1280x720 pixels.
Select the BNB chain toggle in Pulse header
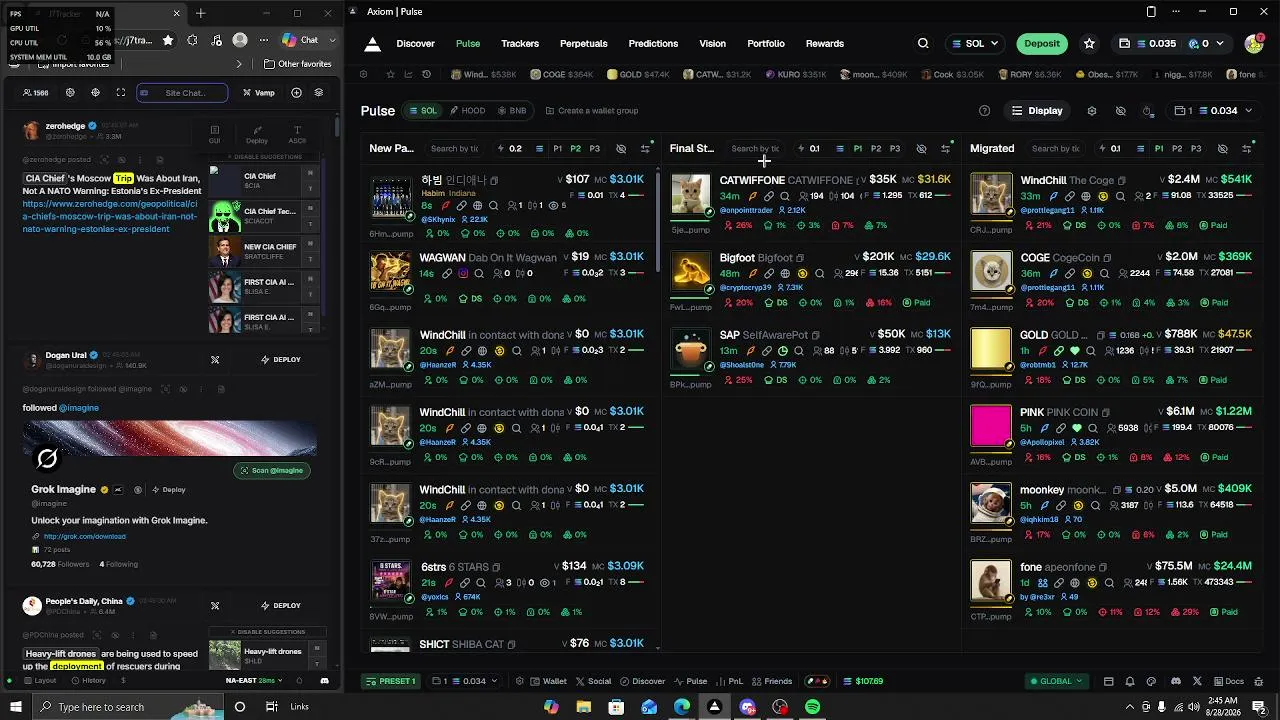click(512, 111)
